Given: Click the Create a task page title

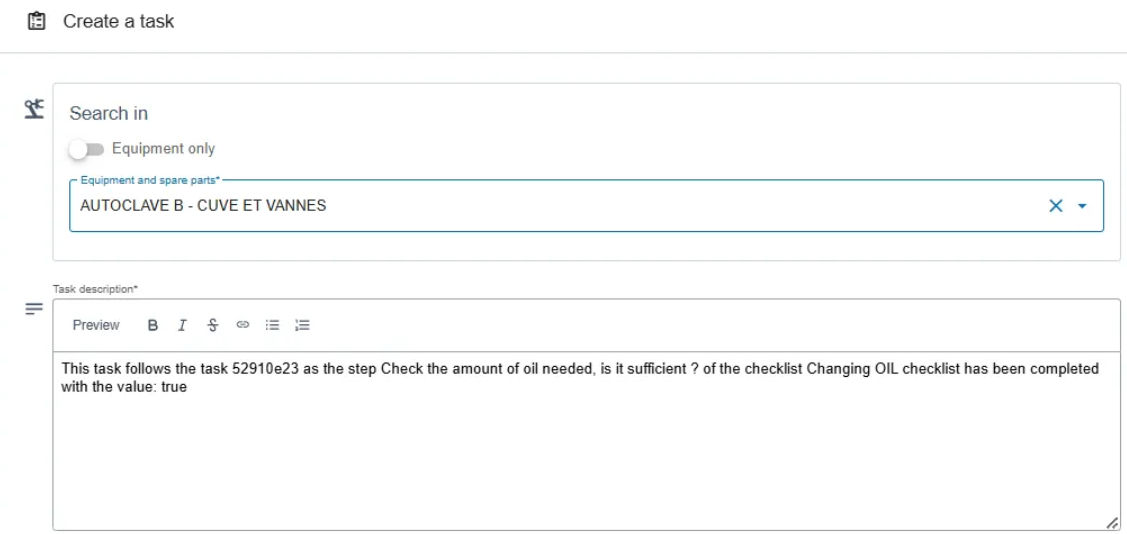Looking at the screenshot, I should click(x=119, y=22).
